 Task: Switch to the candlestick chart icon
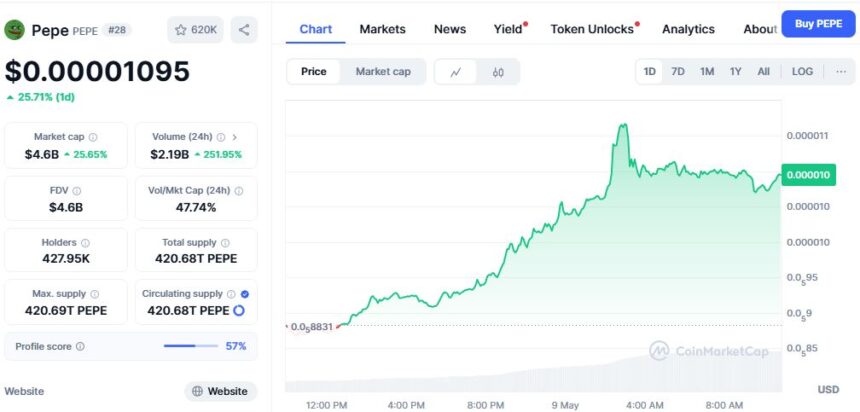pyautogui.click(x=498, y=72)
